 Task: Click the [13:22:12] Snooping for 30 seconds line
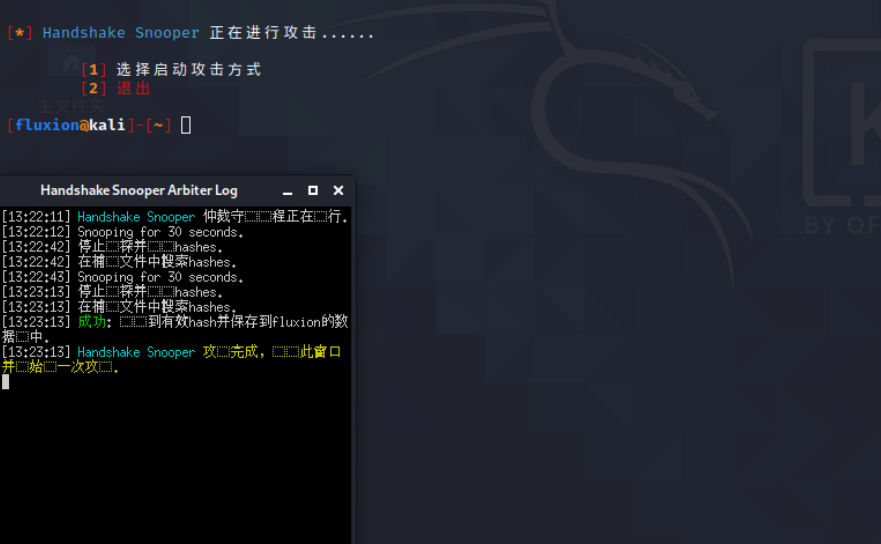click(x=122, y=232)
